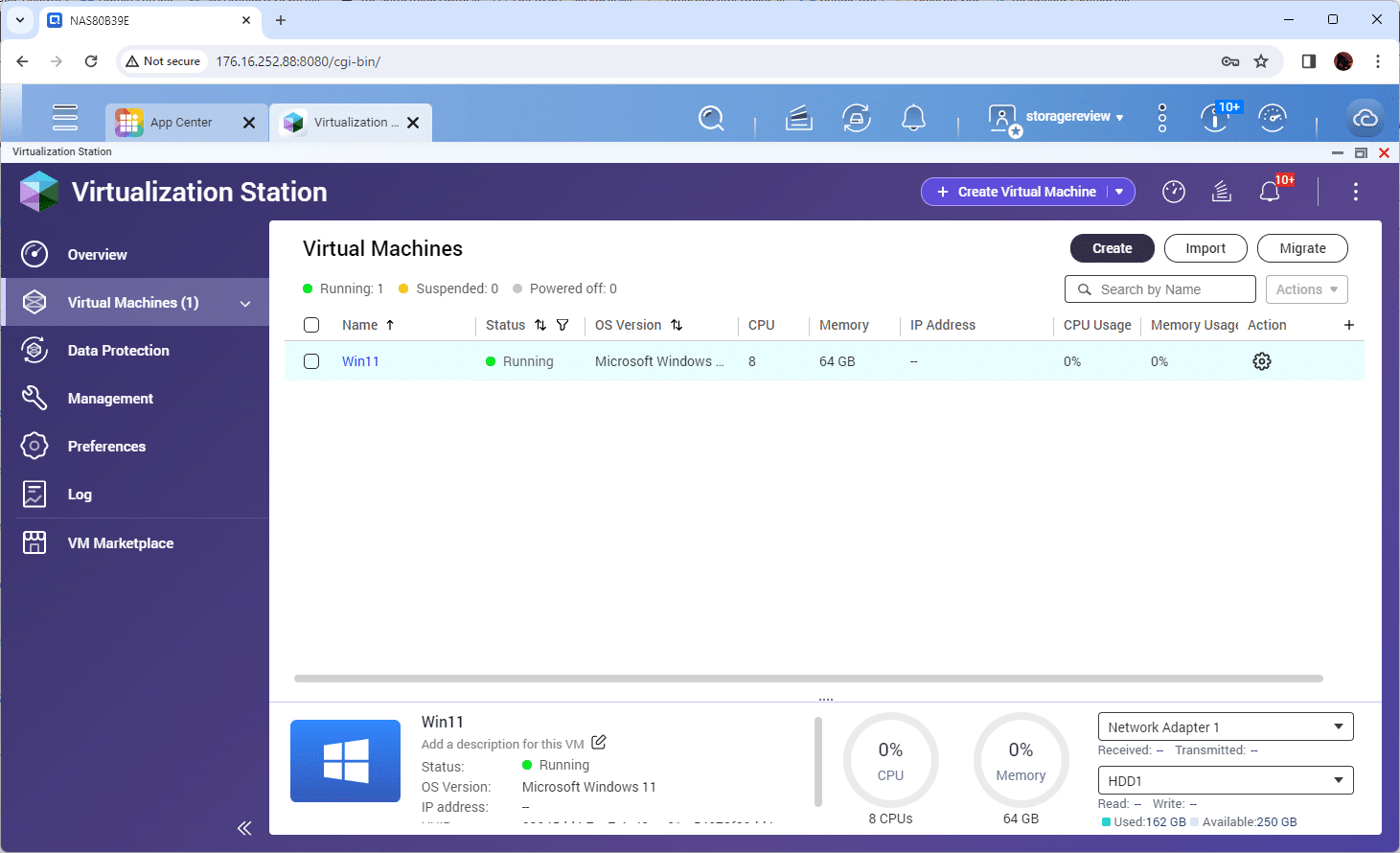The width and height of the screenshot is (1400, 853).
Task: Open a new browser tab
Action: (281, 19)
